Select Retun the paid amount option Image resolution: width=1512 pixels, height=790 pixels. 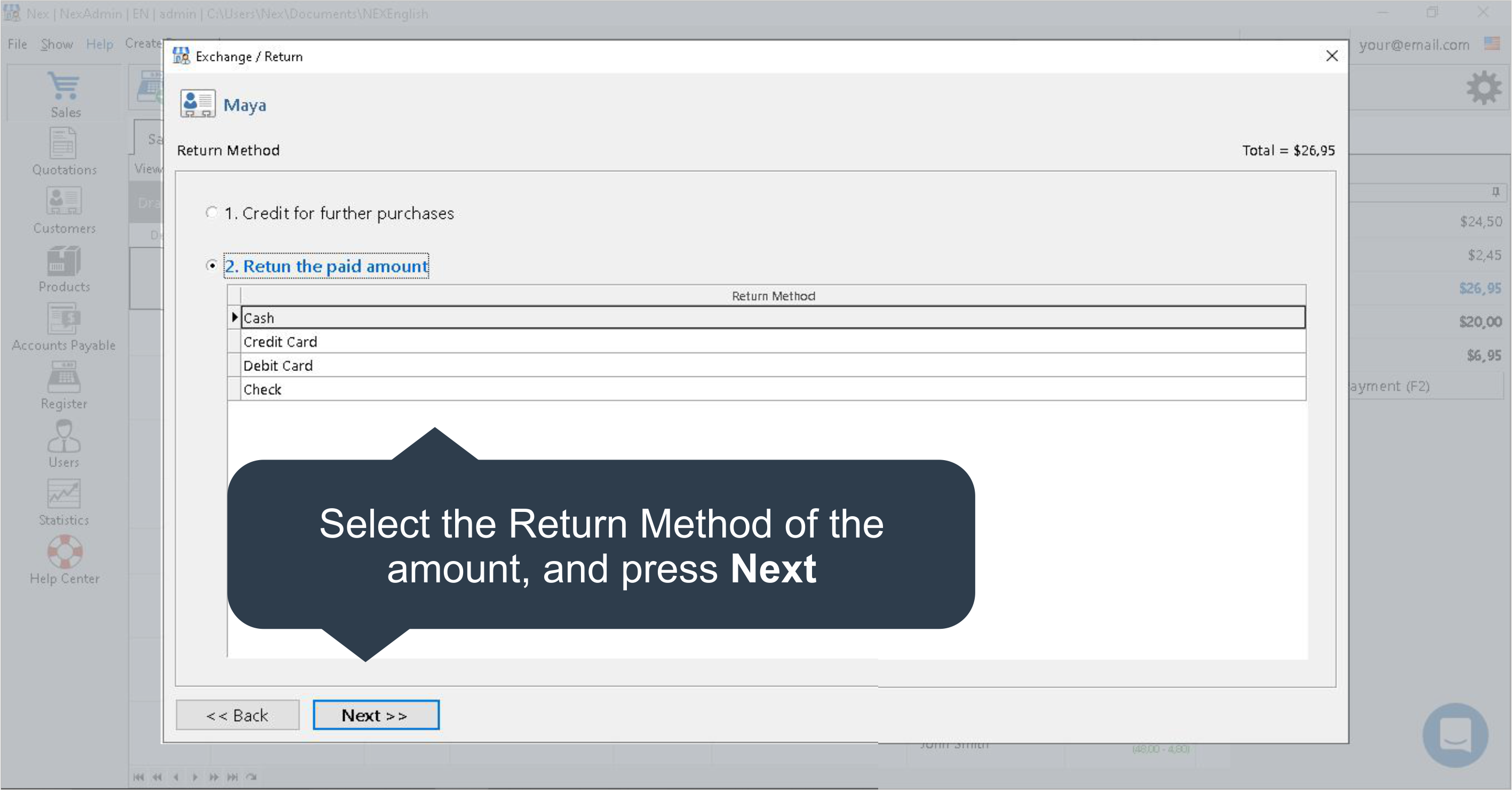point(212,265)
